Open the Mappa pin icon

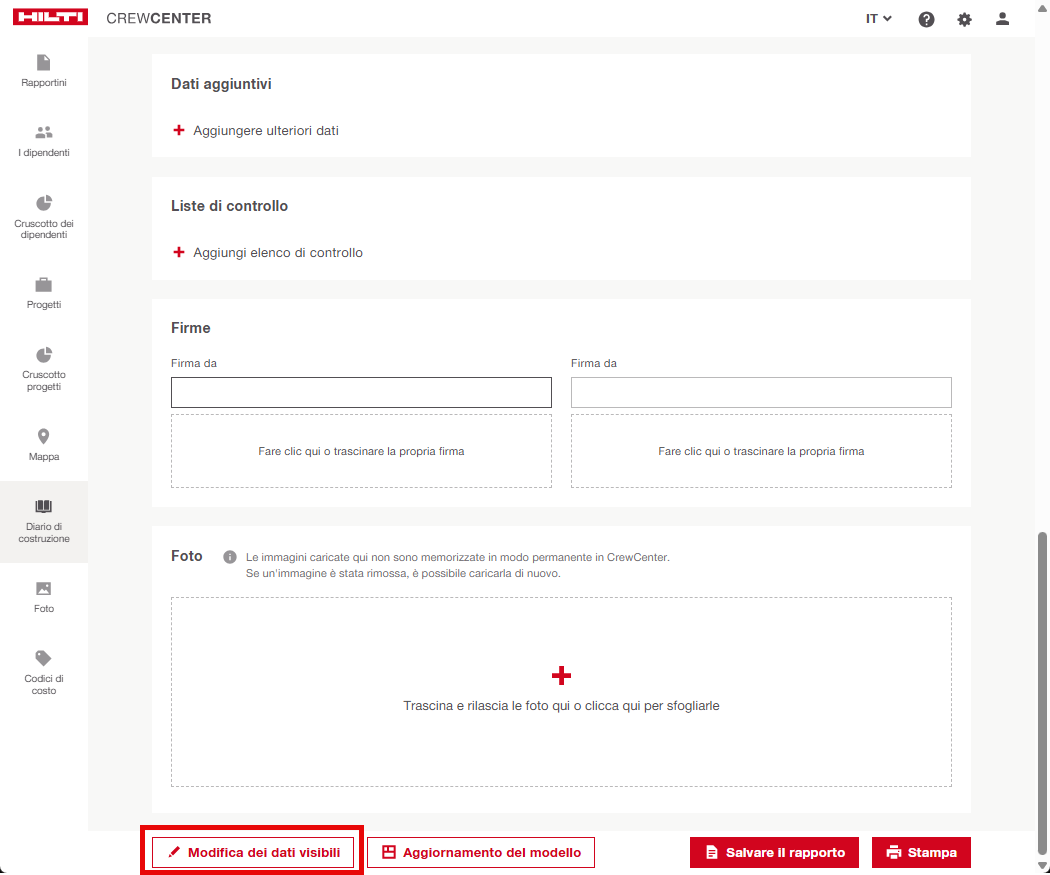[x=43, y=437]
